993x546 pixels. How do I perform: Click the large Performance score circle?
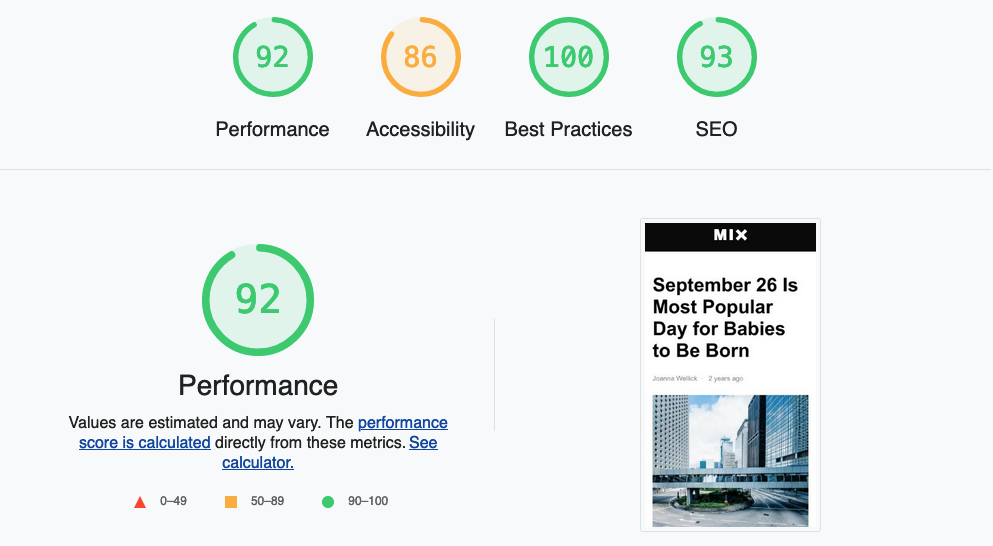[258, 300]
